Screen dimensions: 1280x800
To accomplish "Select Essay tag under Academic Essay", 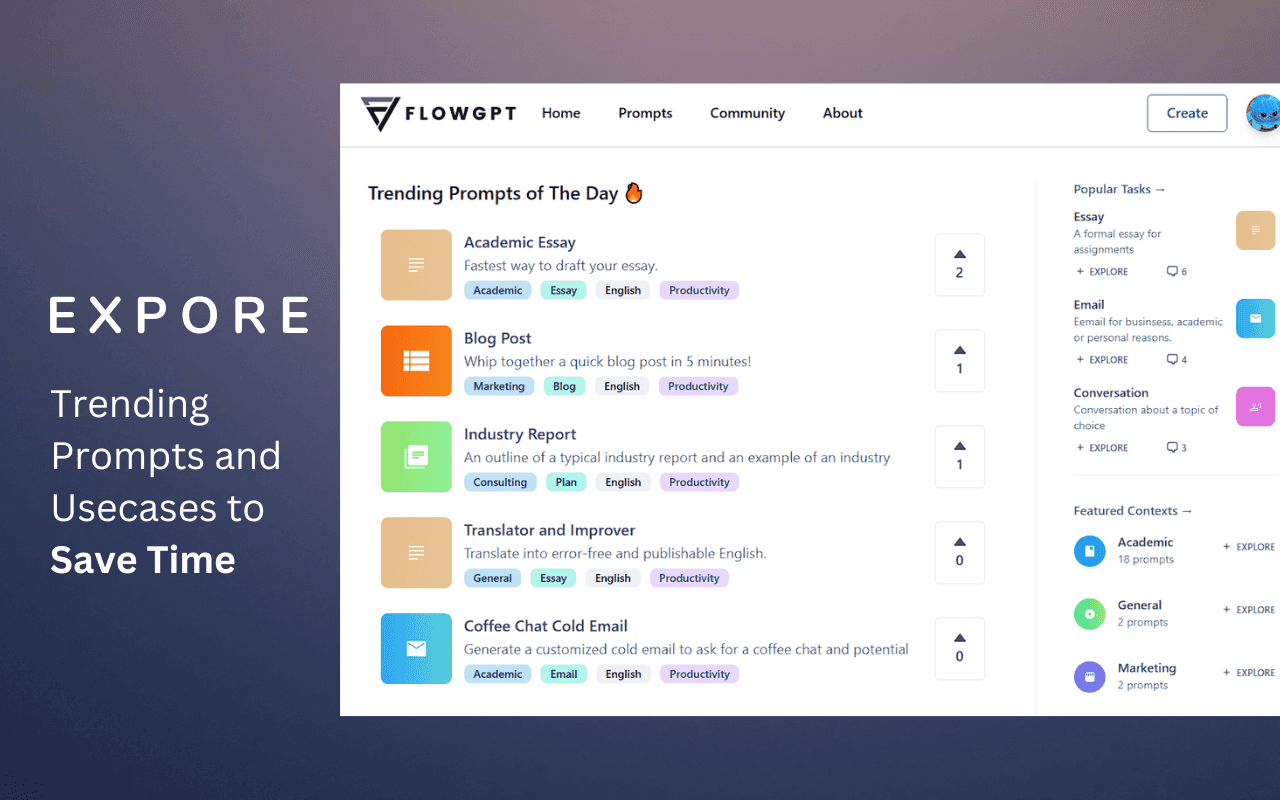I will [564, 290].
